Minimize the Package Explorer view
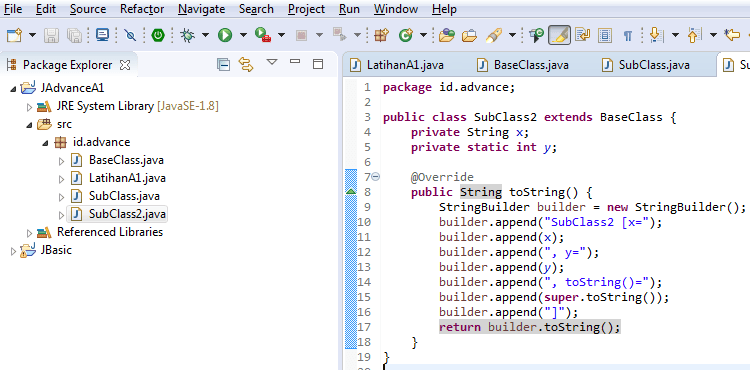Screen dimensions: 750x370 [295, 61]
